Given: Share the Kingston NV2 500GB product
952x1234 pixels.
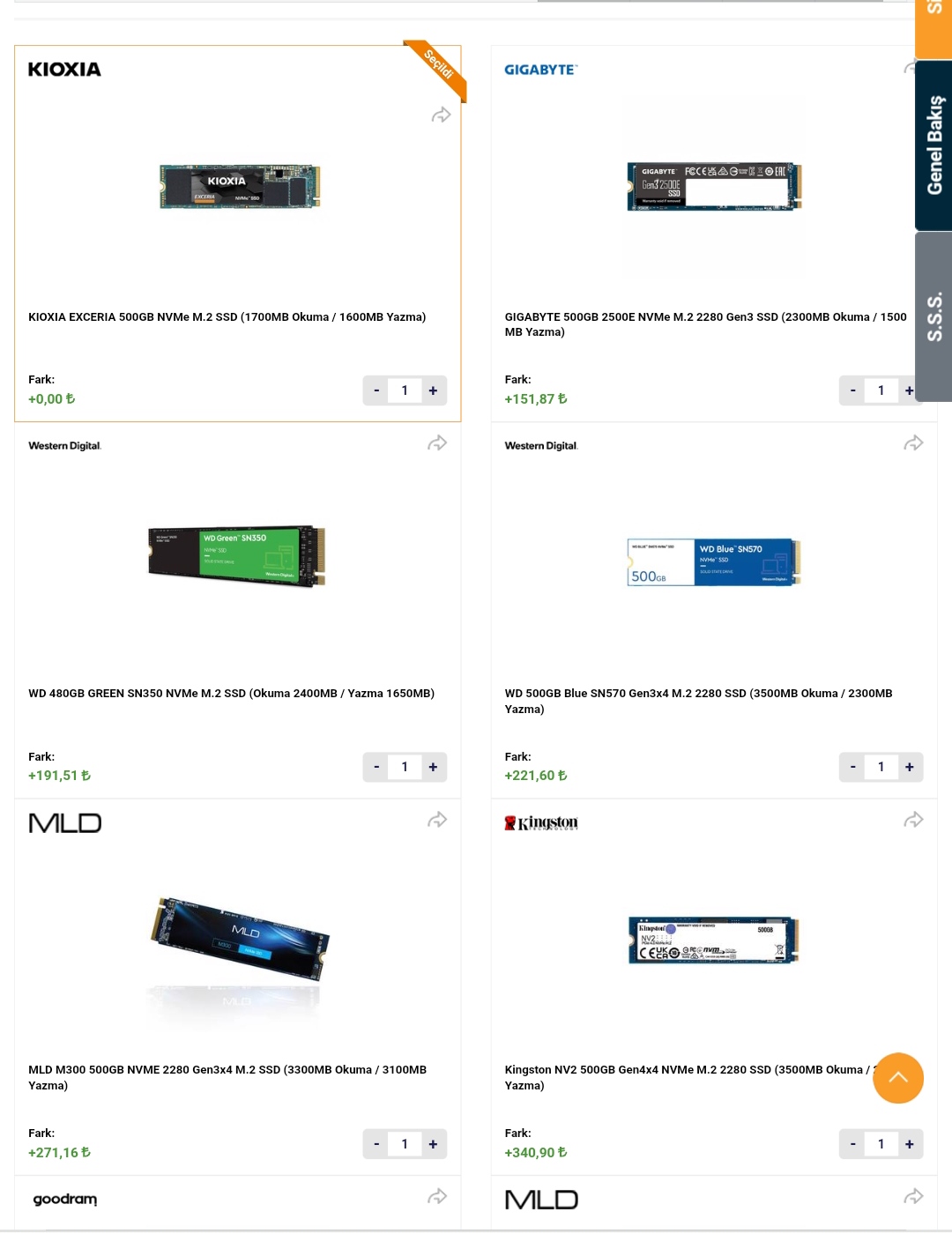Looking at the screenshot, I should pyautogui.click(x=913, y=820).
